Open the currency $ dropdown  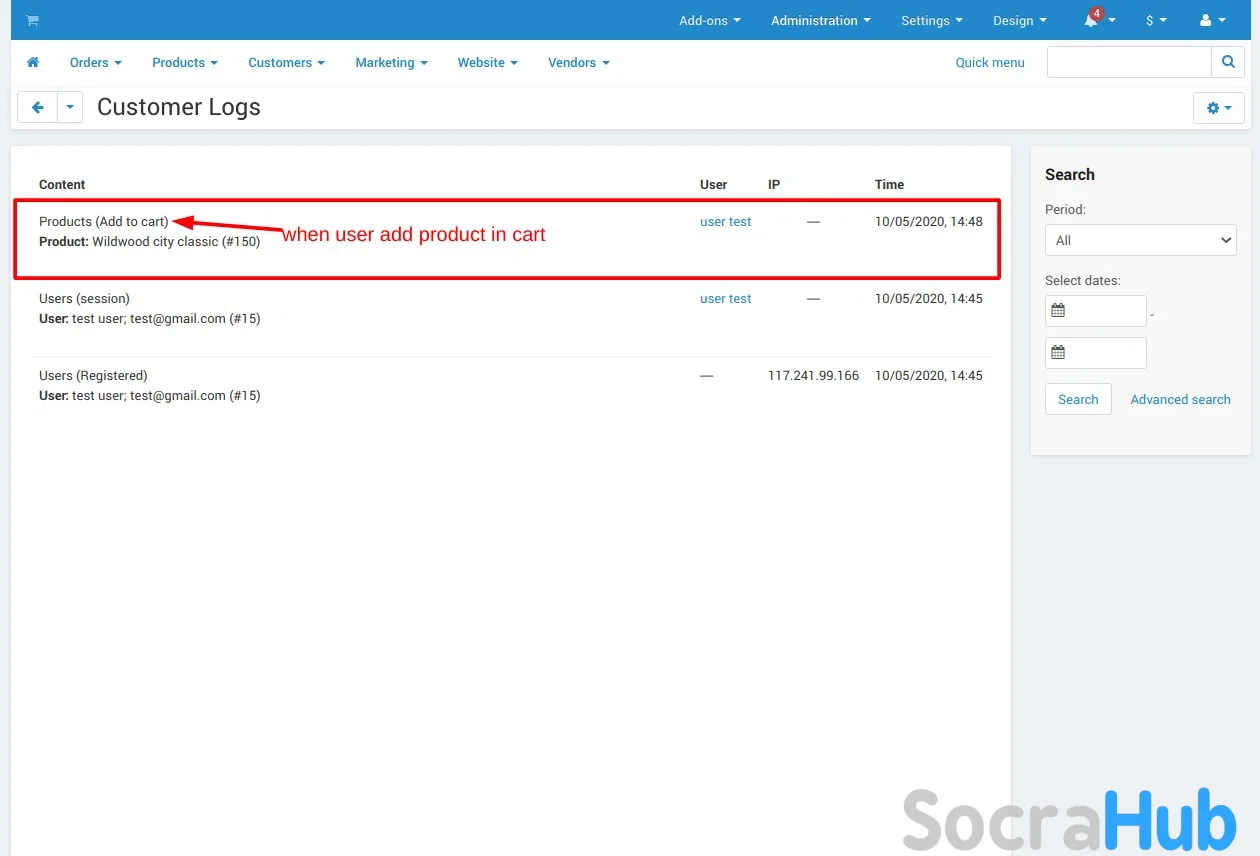pyautogui.click(x=1156, y=20)
